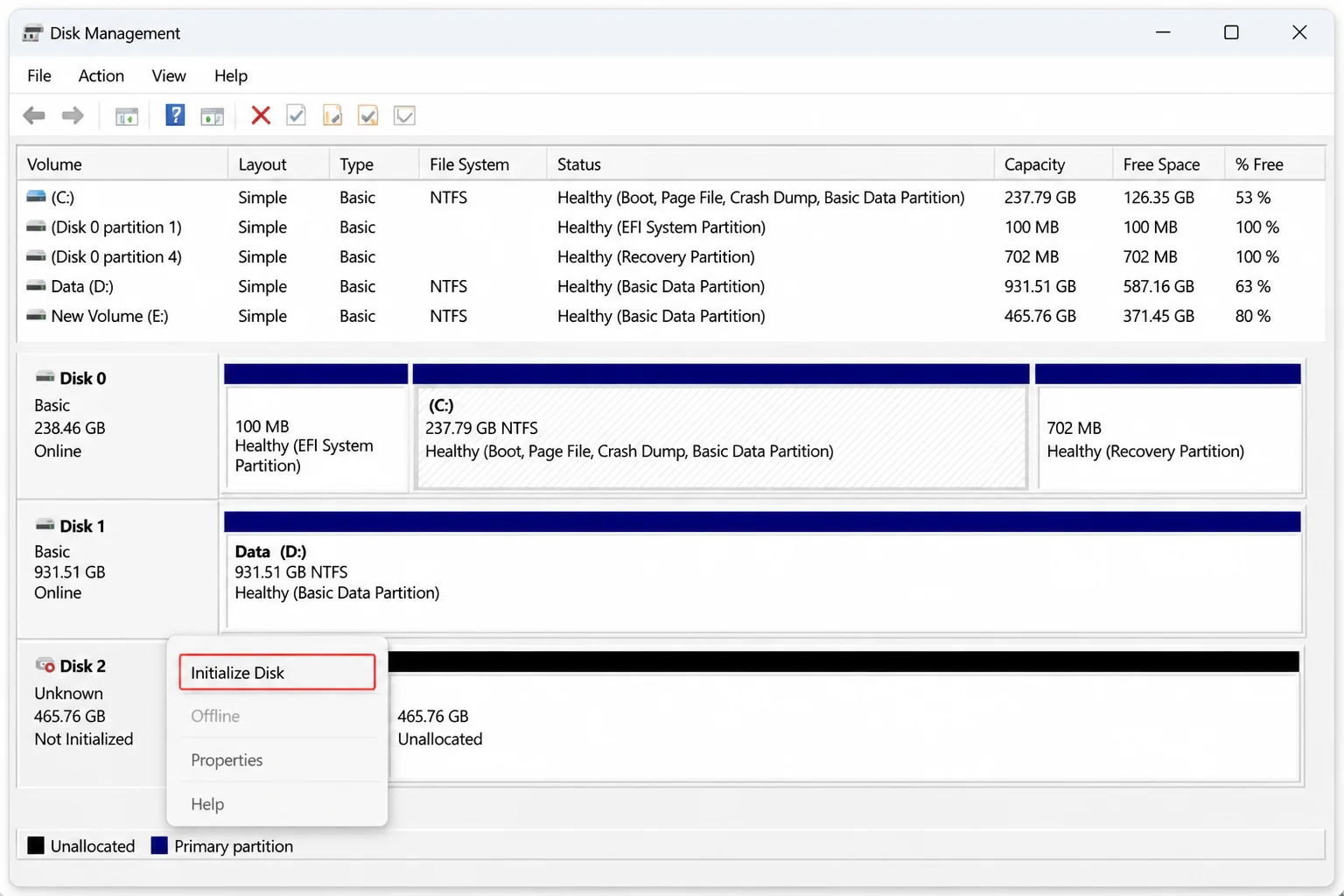Click the red X delete icon

coord(261,115)
